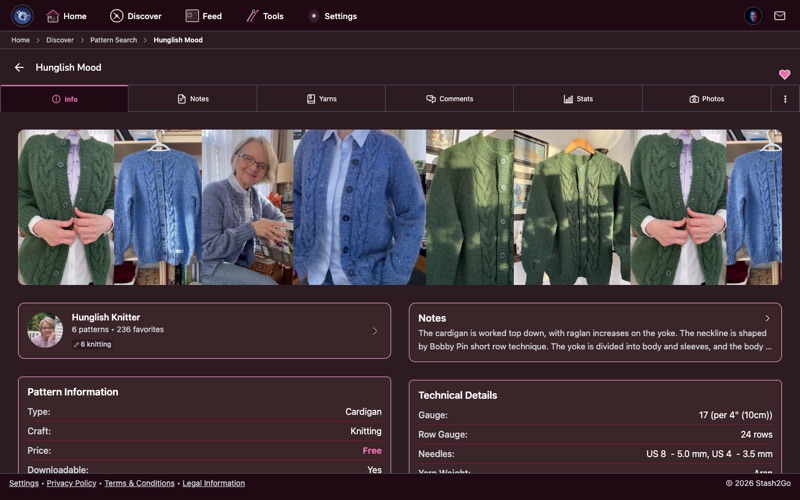The height and width of the screenshot is (500, 800).
Task: Open the three-dot more options menu
Action: pyautogui.click(x=785, y=99)
